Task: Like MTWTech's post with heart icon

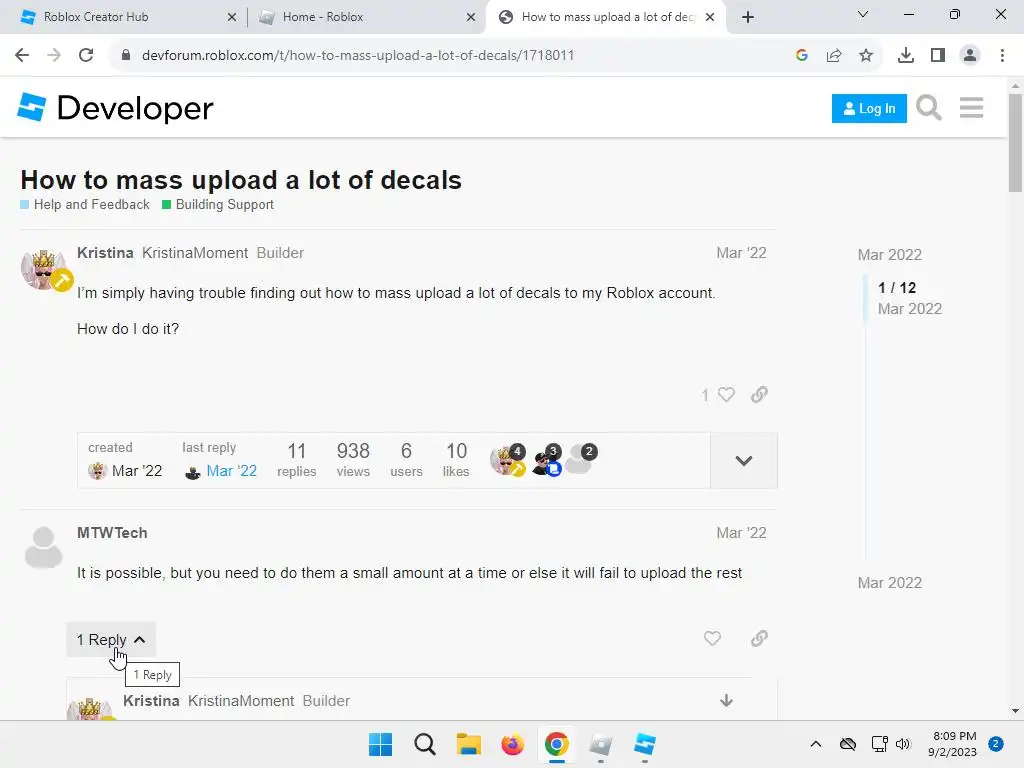Action: pyautogui.click(x=712, y=638)
